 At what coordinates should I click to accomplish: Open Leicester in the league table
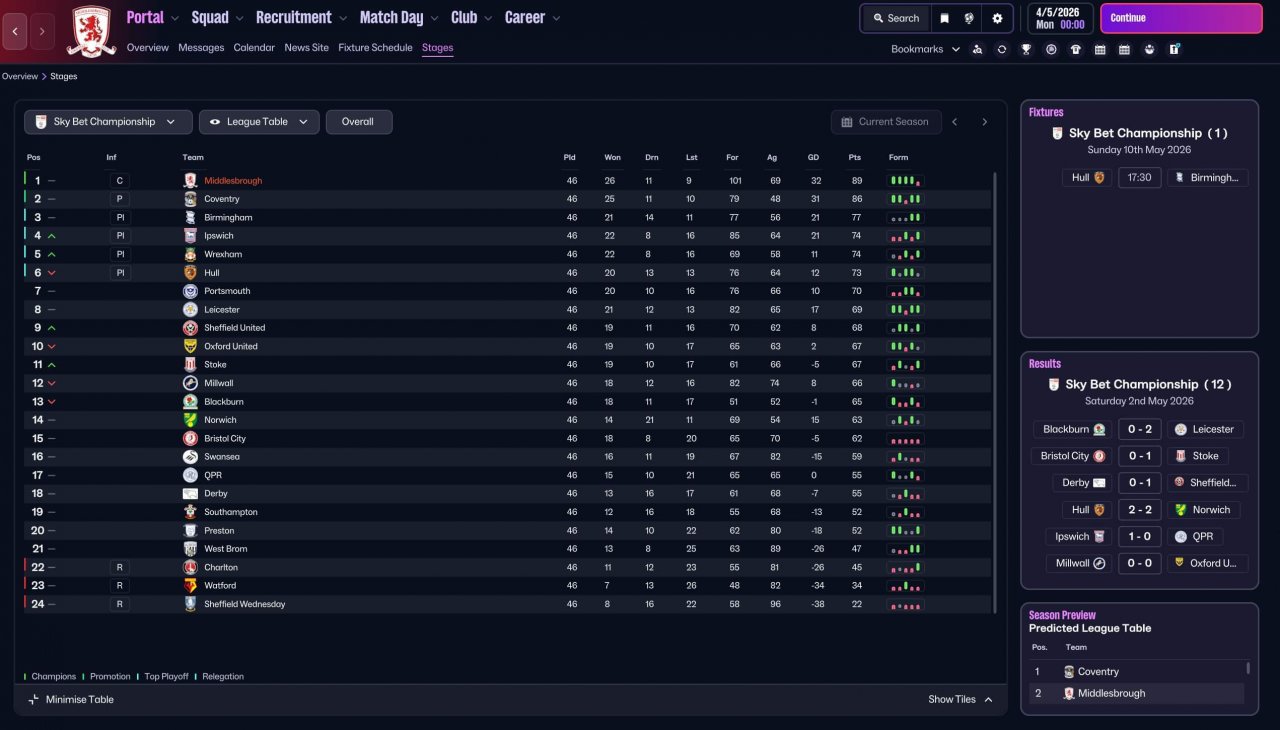click(x=222, y=310)
